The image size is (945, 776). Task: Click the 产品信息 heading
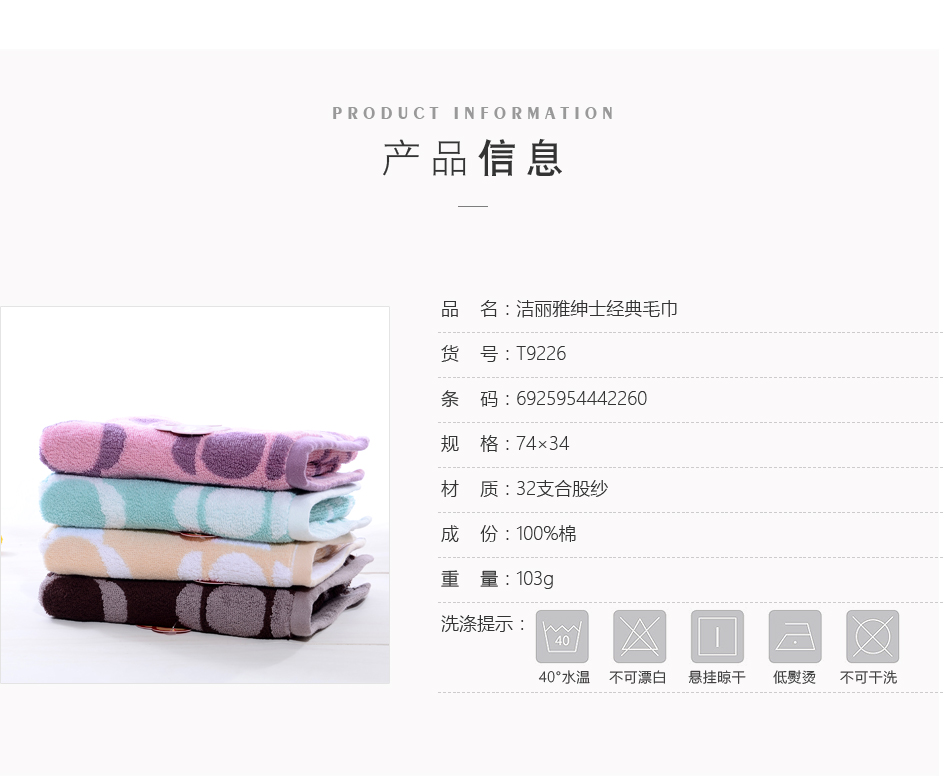pos(473,158)
